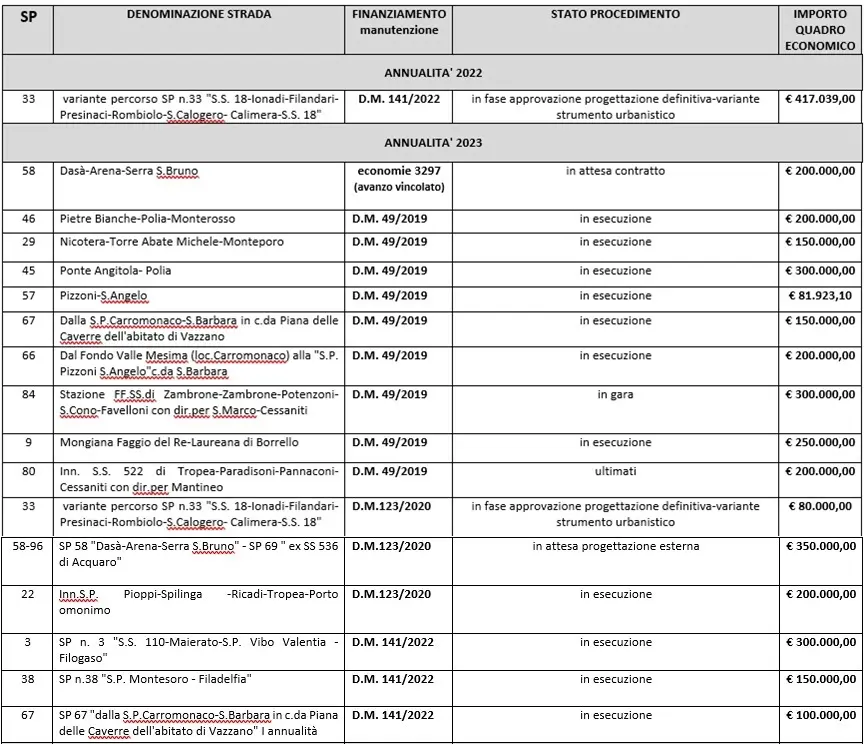Select the ANNUALITA' 2022 section row

432,73
